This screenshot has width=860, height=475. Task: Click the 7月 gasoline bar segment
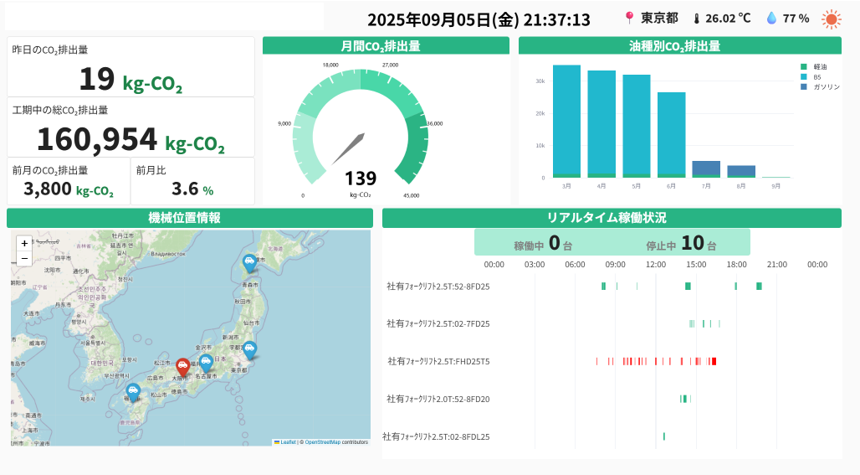click(x=706, y=168)
